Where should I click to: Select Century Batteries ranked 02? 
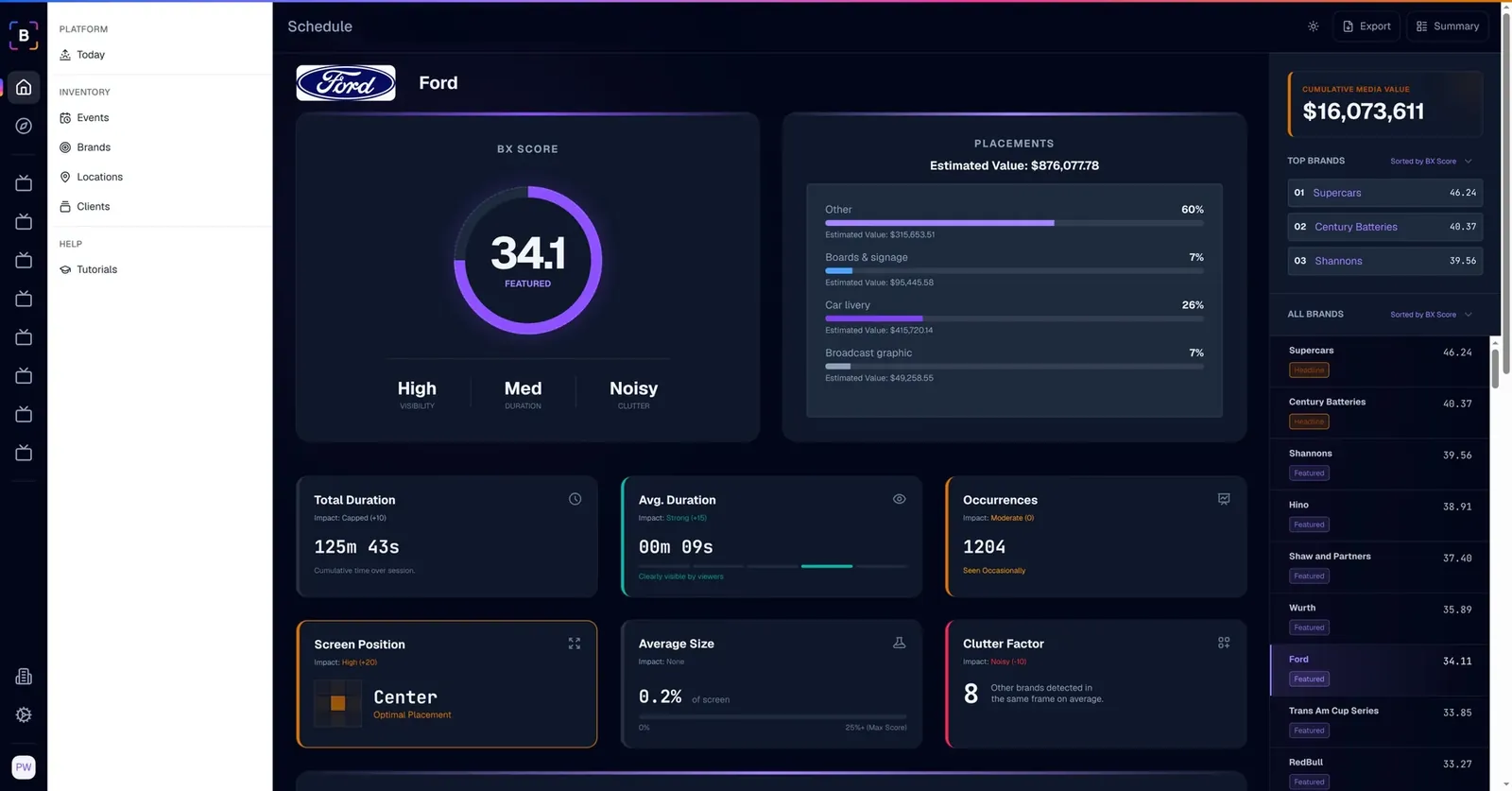point(1384,227)
